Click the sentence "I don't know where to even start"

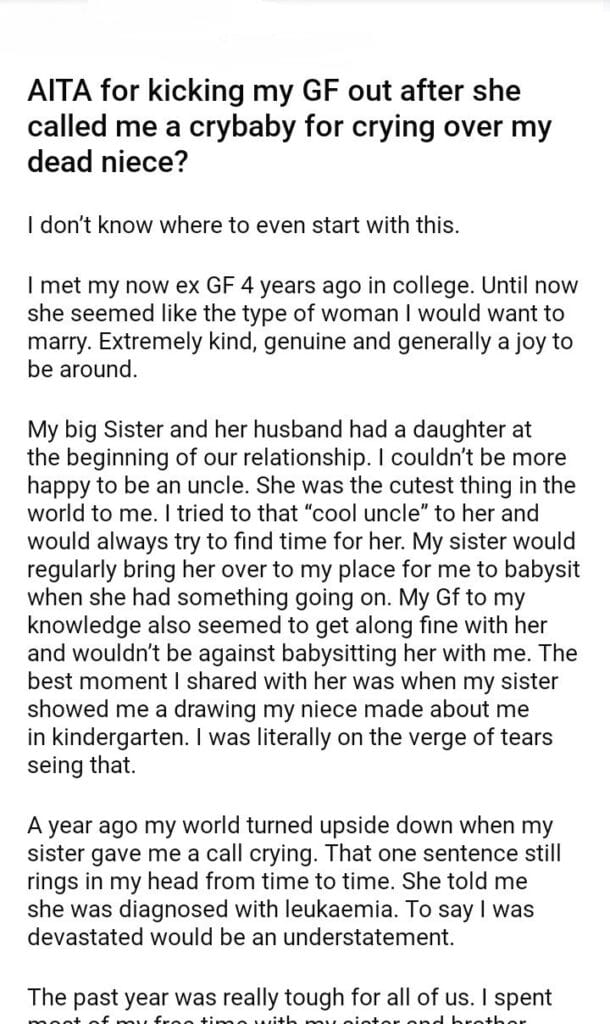point(243,224)
